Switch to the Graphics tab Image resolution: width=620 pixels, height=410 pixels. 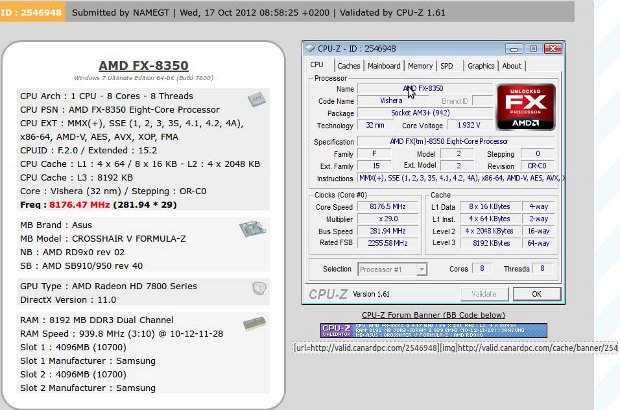click(481, 66)
